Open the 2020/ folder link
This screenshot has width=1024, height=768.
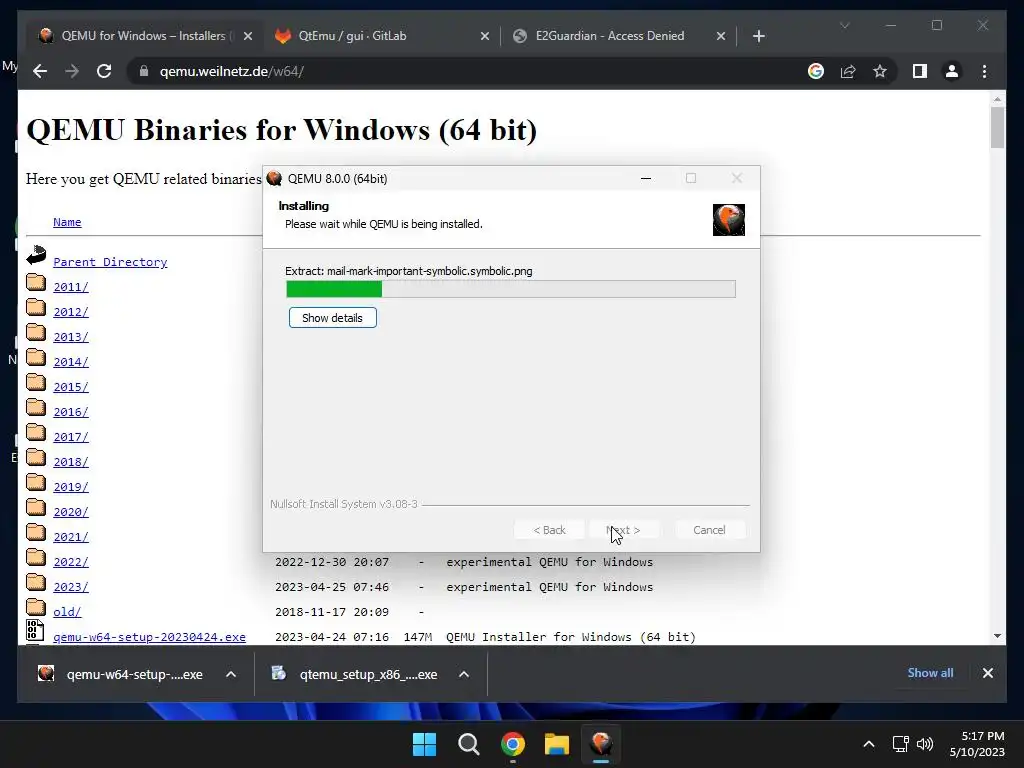tap(71, 512)
